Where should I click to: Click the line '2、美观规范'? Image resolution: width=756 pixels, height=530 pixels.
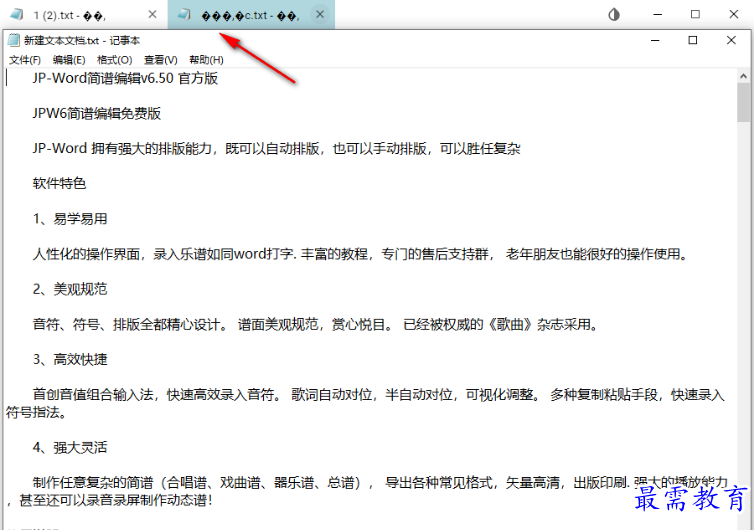tap(70, 289)
